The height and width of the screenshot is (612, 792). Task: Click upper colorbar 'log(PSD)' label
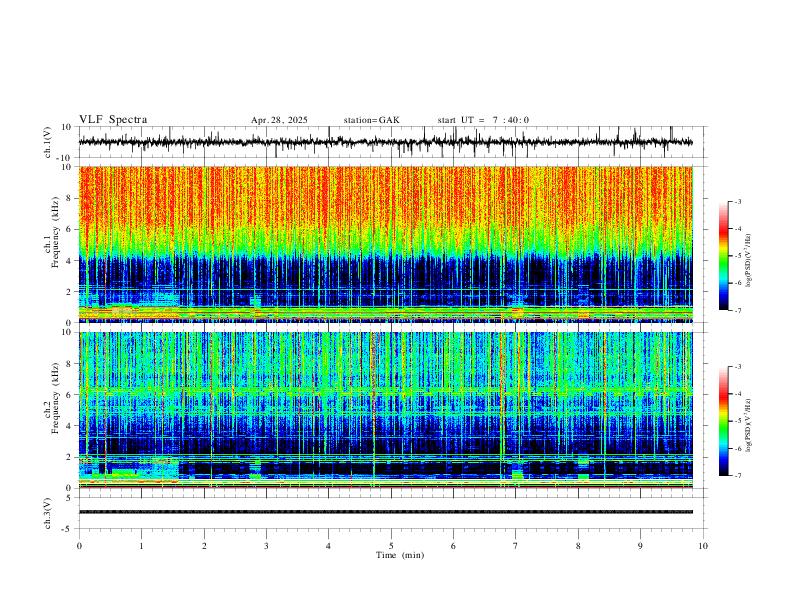(x=748, y=261)
